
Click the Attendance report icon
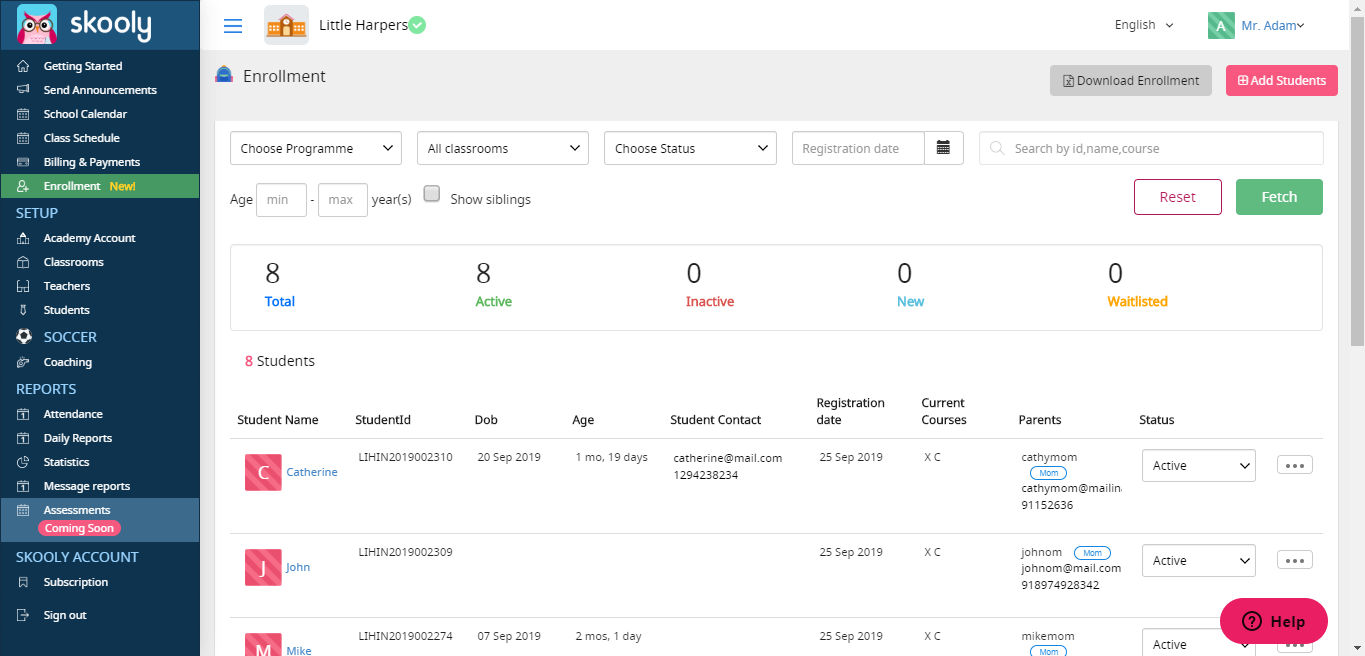[x=23, y=414]
